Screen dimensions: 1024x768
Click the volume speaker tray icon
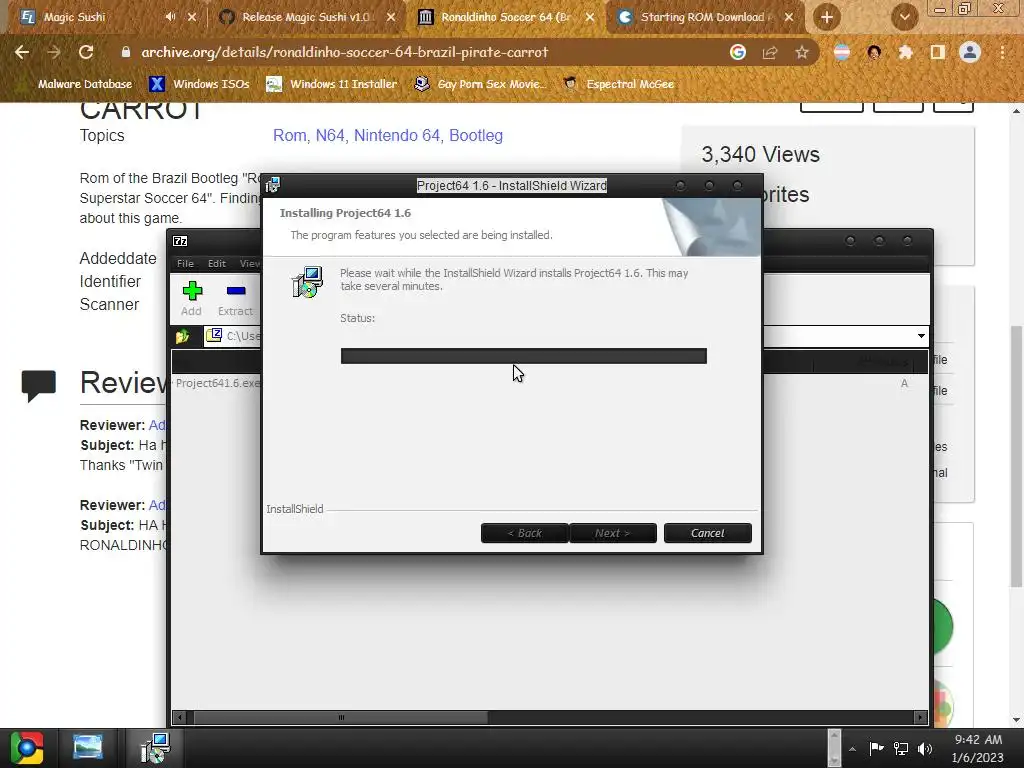click(925, 748)
